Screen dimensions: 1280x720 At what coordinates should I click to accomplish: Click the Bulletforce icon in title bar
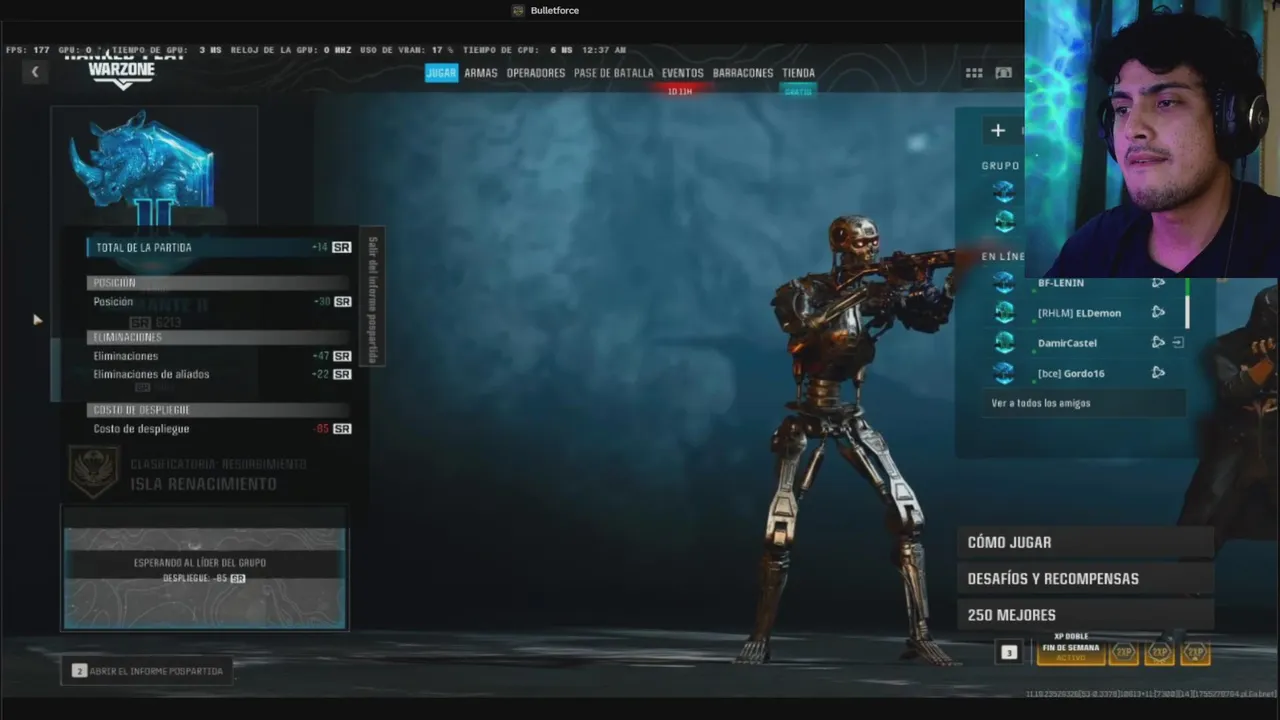tap(518, 11)
